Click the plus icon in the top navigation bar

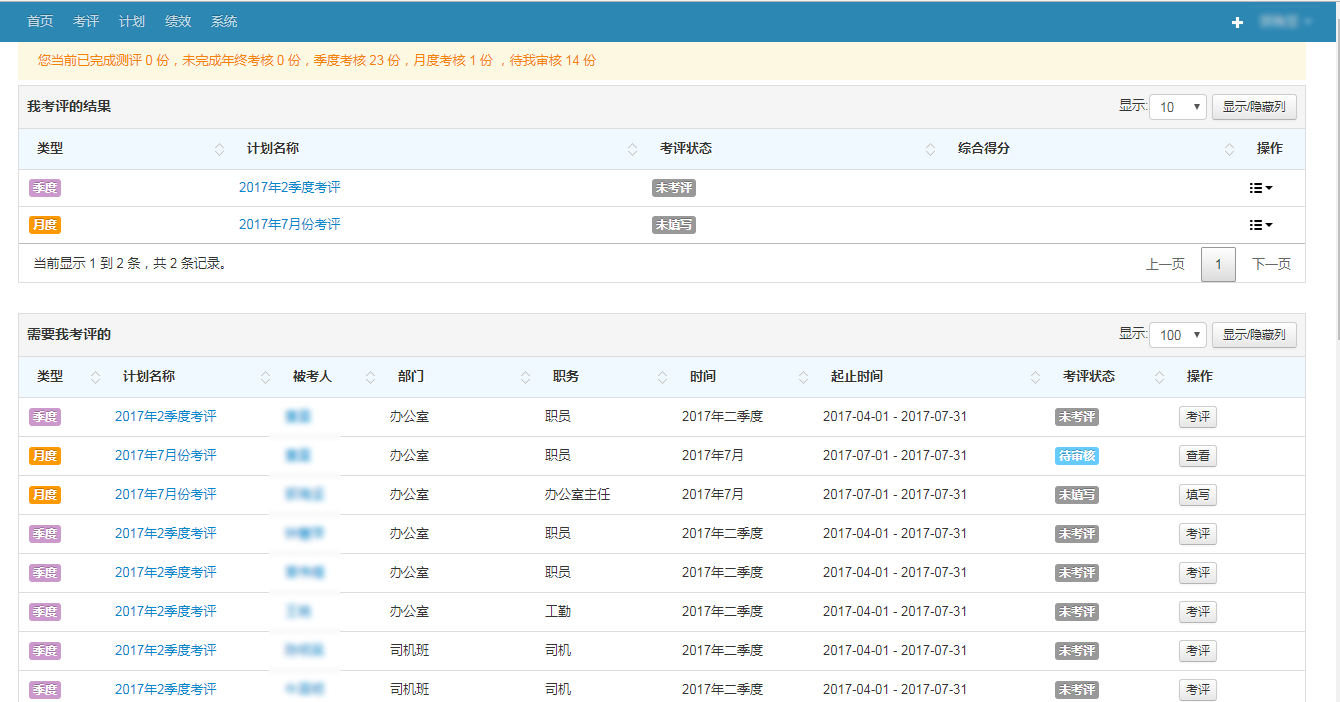[1237, 20]
